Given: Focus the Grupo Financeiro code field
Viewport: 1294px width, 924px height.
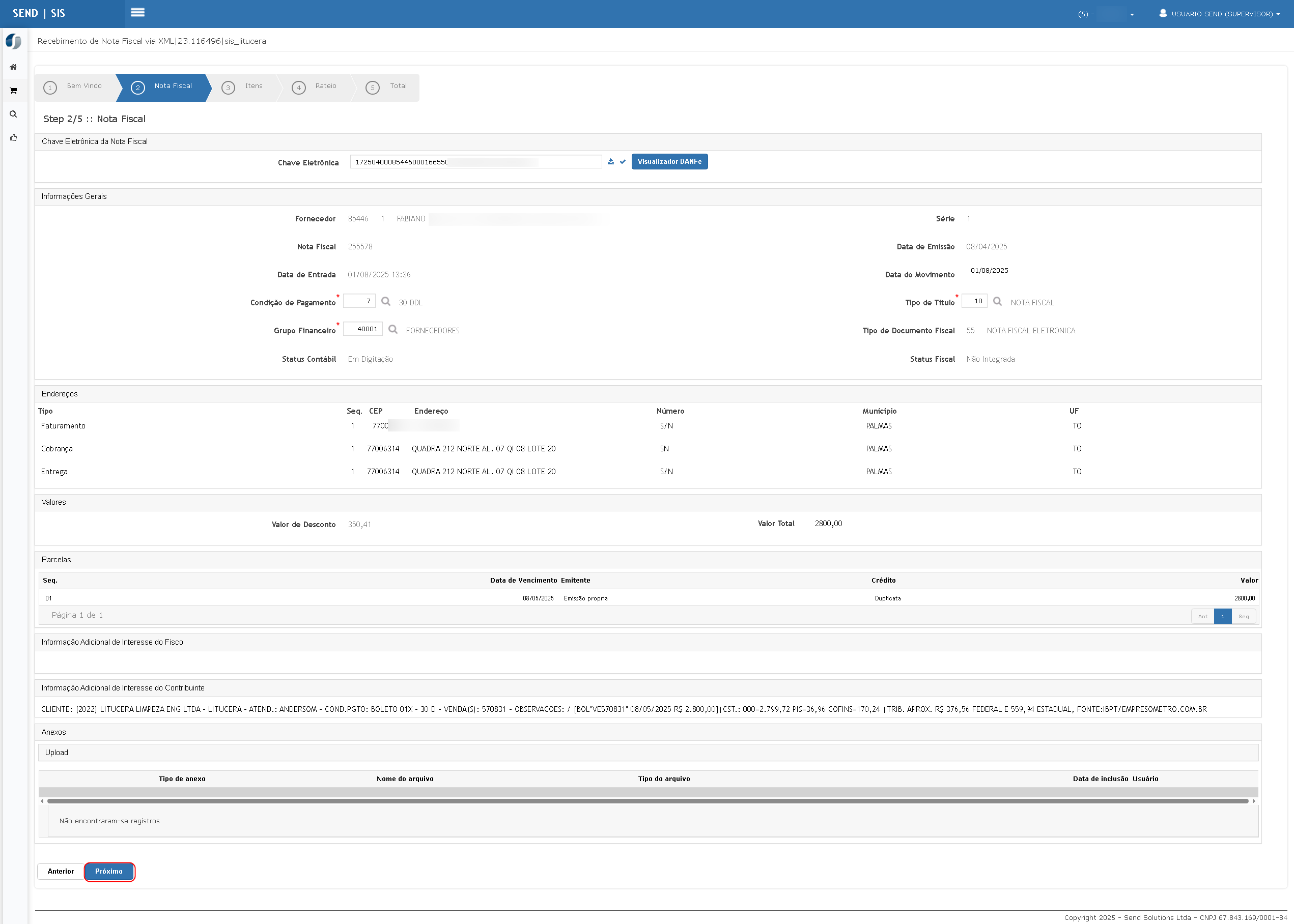Looking at the screenshot, I should point(362,329).
